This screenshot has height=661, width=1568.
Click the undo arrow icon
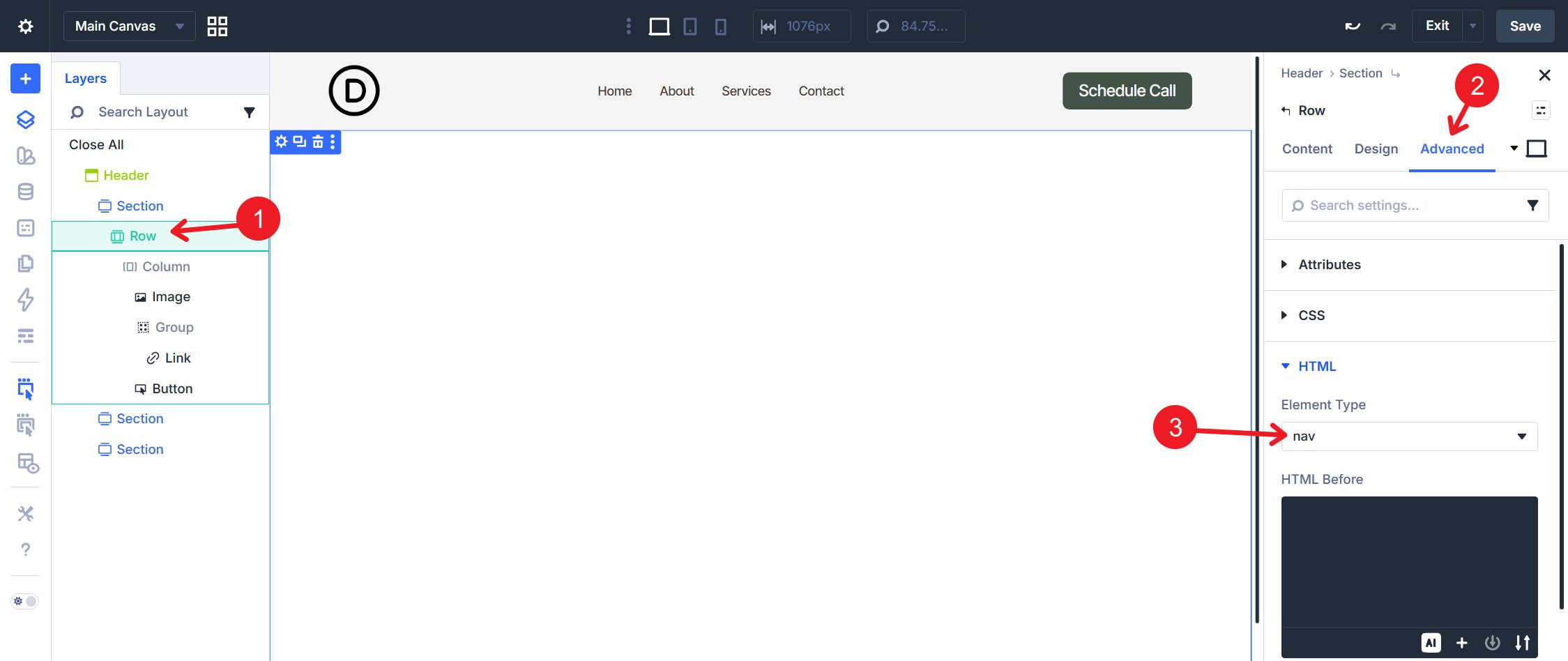coord(1353,25)
